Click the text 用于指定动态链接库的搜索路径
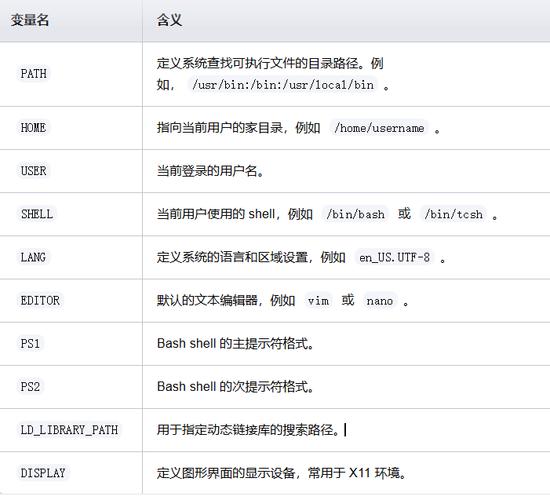The width and height of the screenshot is (550, 500). (248, 430)
